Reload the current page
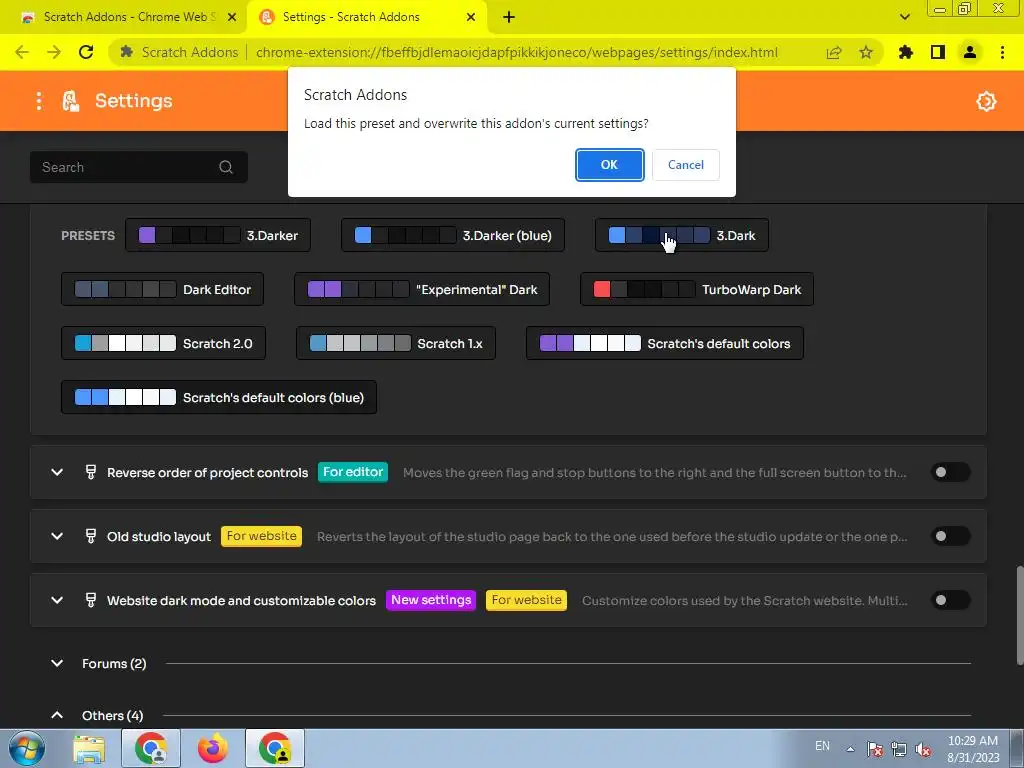Screen dimensions: 1024x768 click(86, 52)
